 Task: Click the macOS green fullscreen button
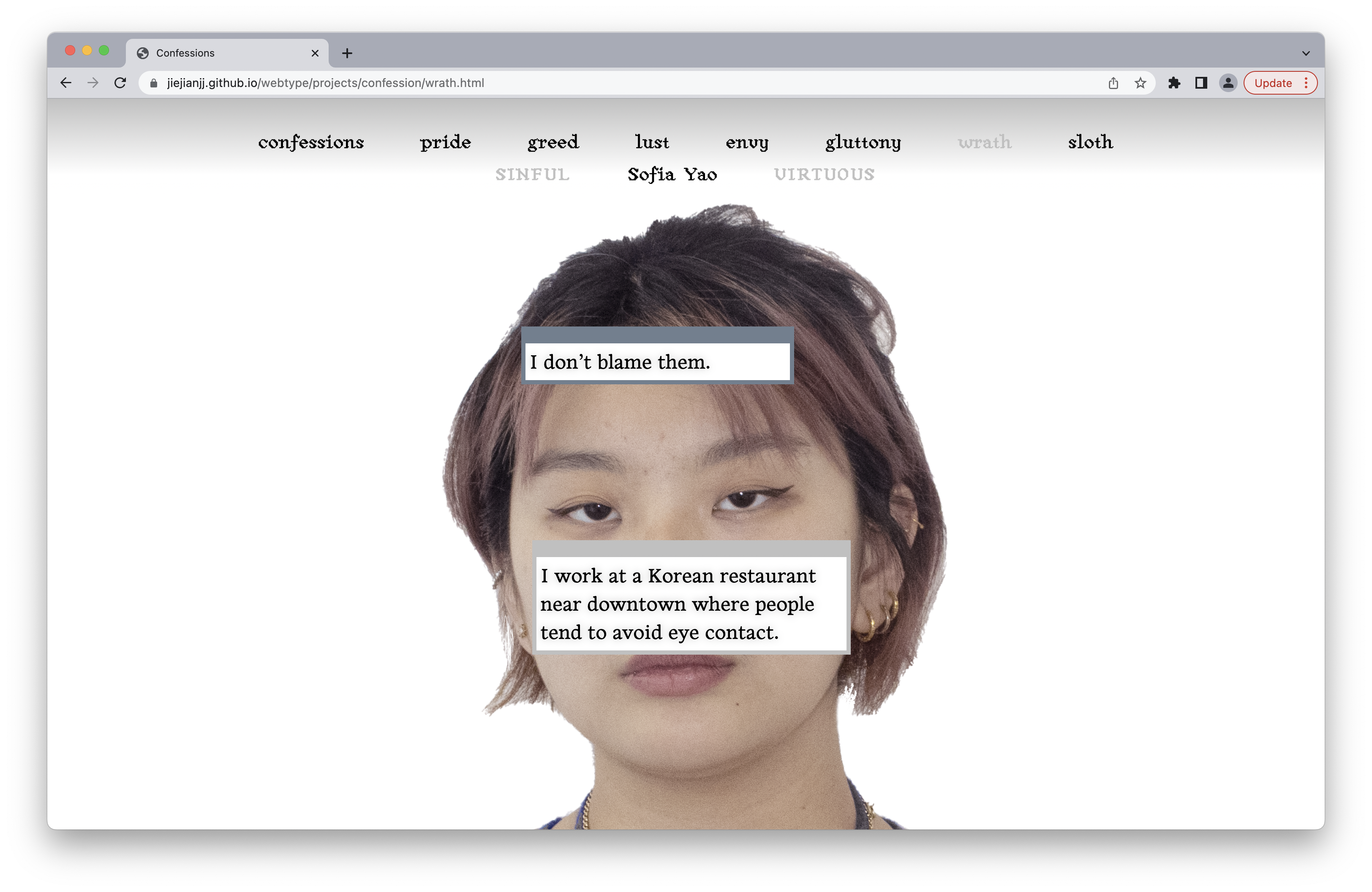[x=104, y=51]
